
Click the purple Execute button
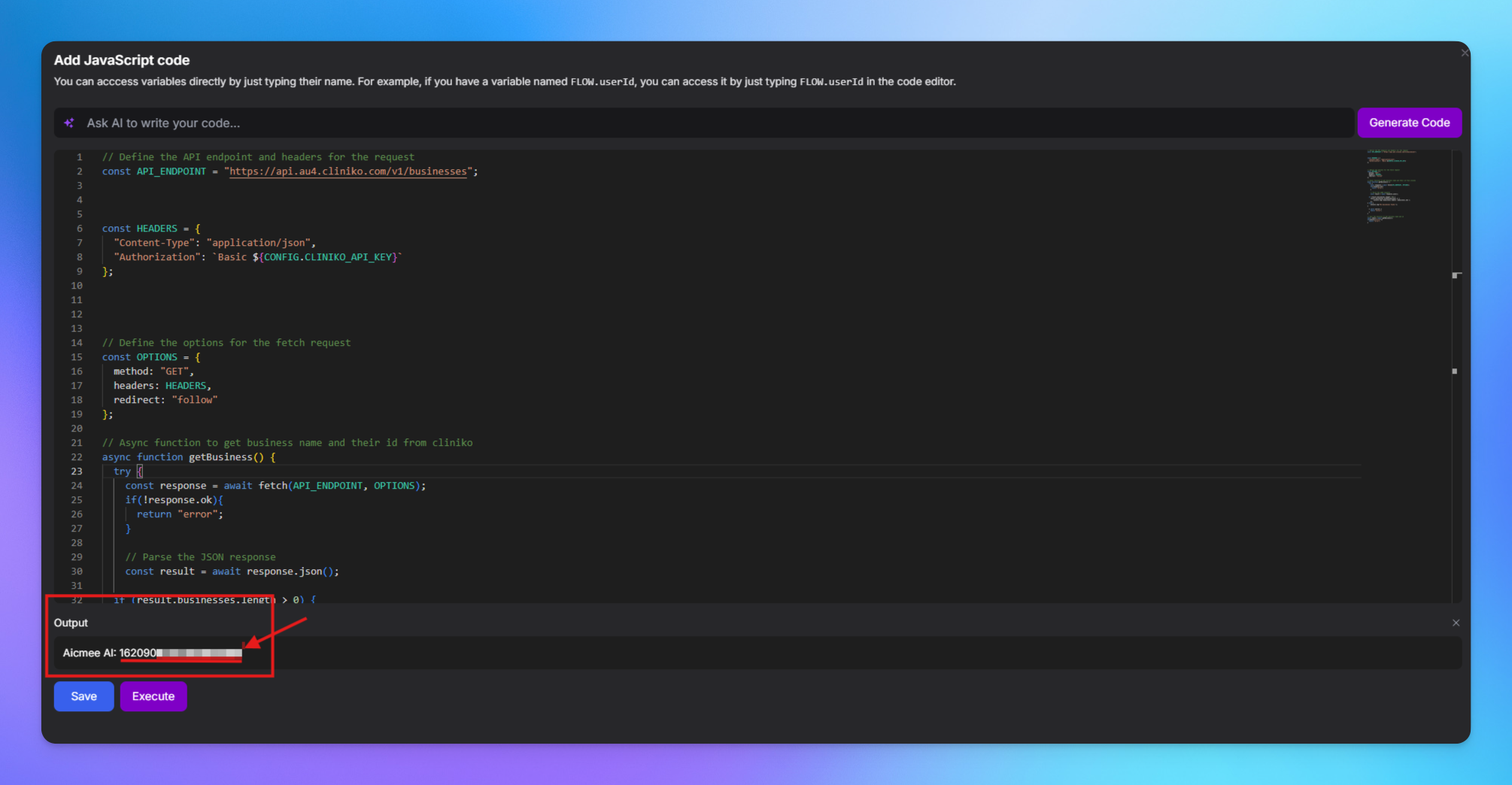click(x=153, y=696)
